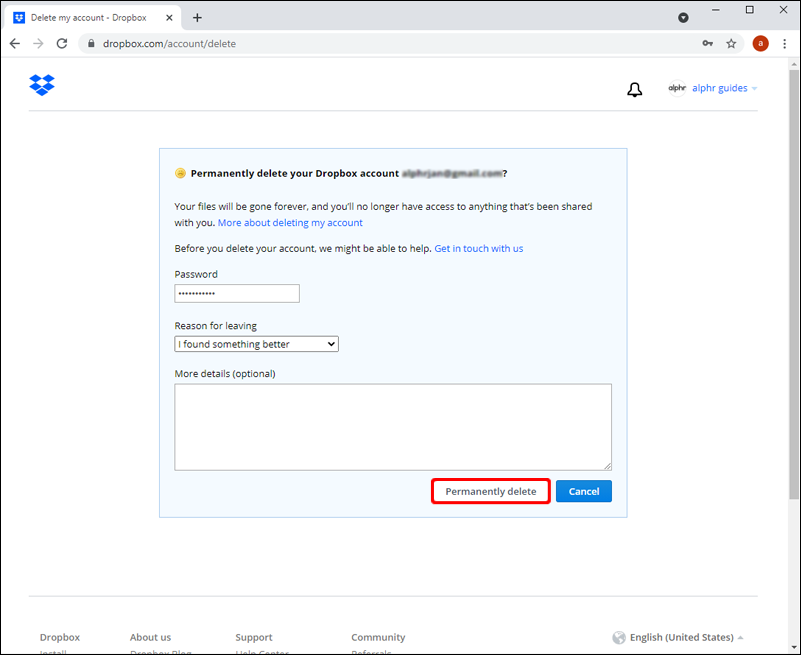Open saved passwords key icon
Viewport: 801px width, 655px height.
(x=707, y=44)
